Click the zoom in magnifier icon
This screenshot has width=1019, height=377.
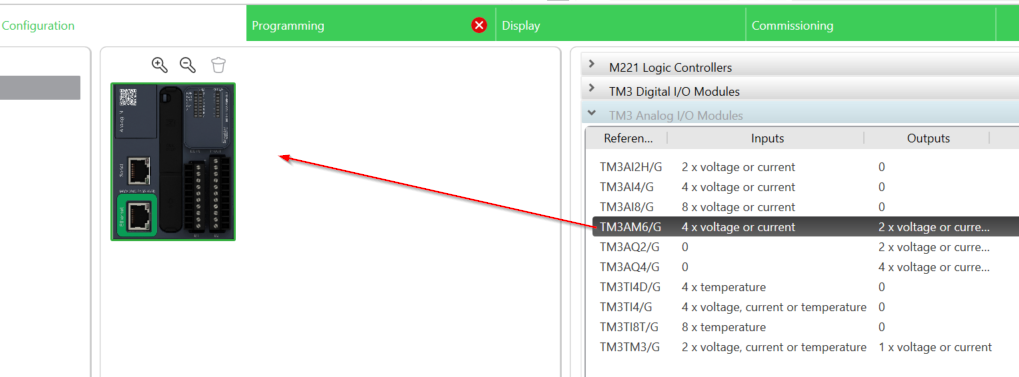tap(159, 64)
